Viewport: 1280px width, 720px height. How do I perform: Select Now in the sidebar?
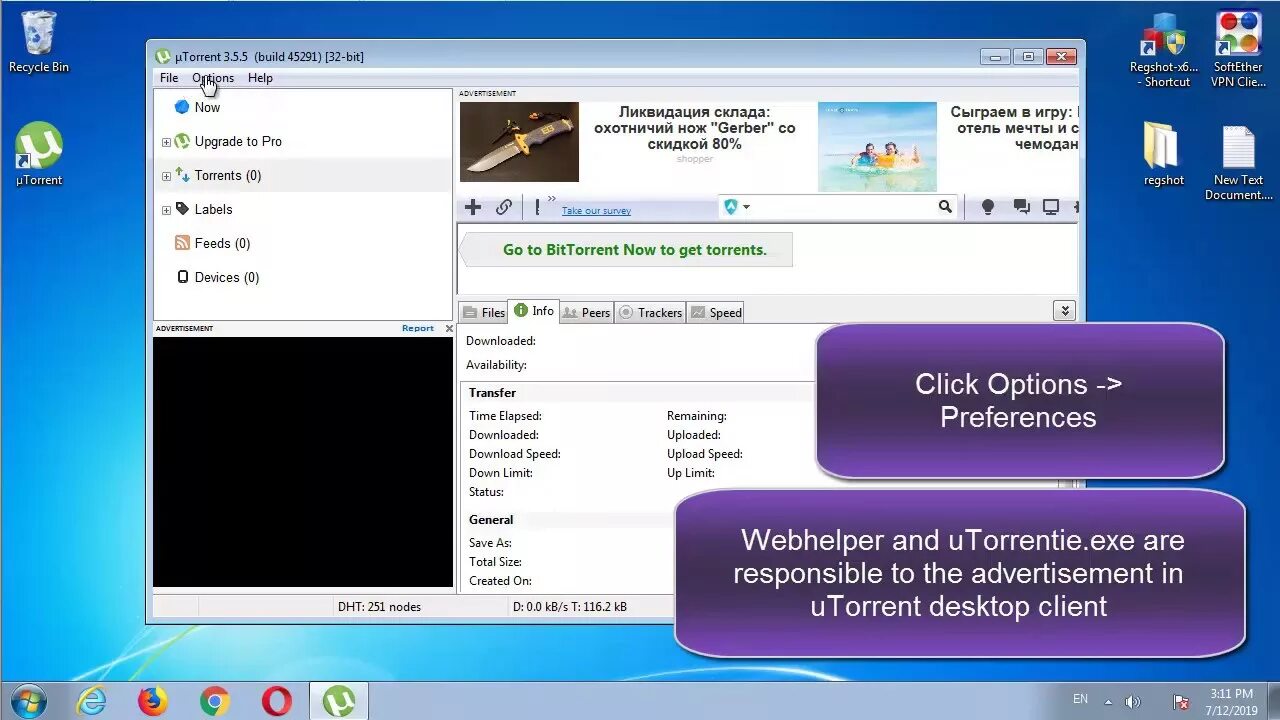pyautogui.click(x=207, y=107)
